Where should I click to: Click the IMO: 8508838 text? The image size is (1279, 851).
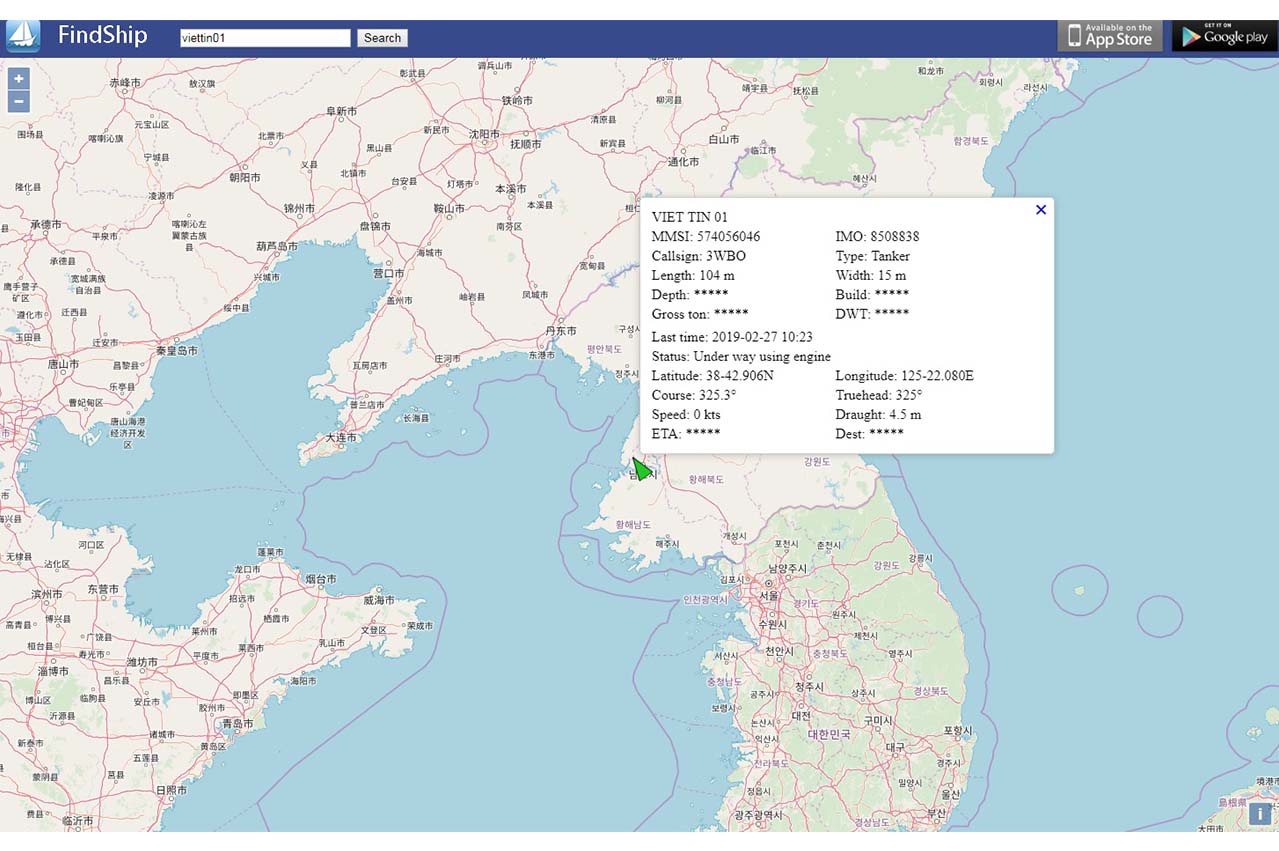coord(877,237)
